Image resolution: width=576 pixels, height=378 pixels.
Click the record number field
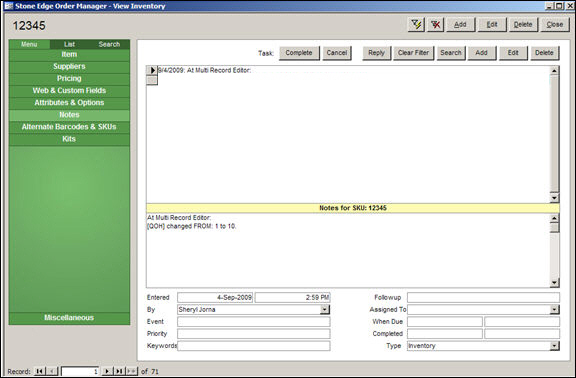tap(80, 371)
